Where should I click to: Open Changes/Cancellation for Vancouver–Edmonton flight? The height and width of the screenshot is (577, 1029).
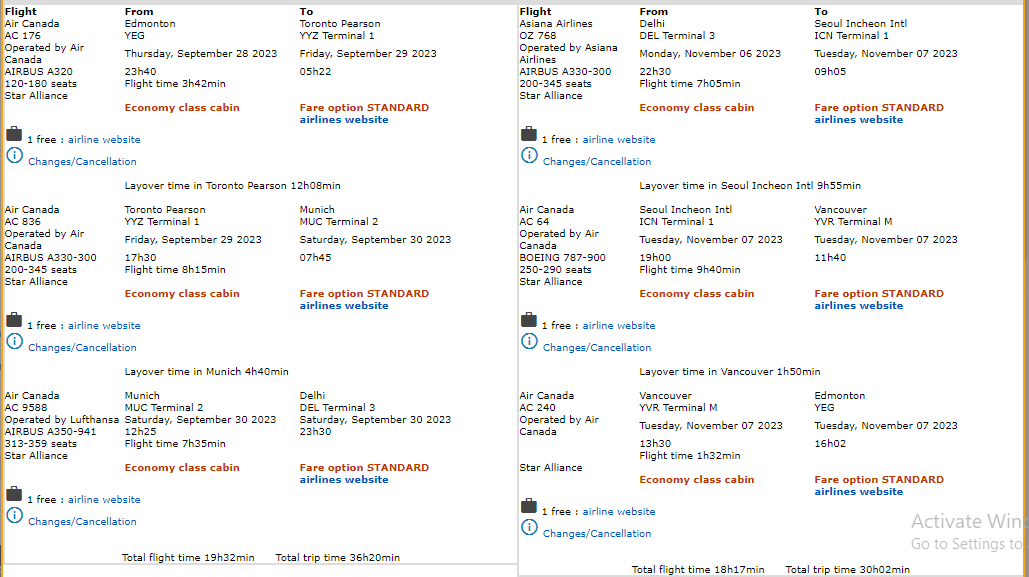click(x=597, y=534)
